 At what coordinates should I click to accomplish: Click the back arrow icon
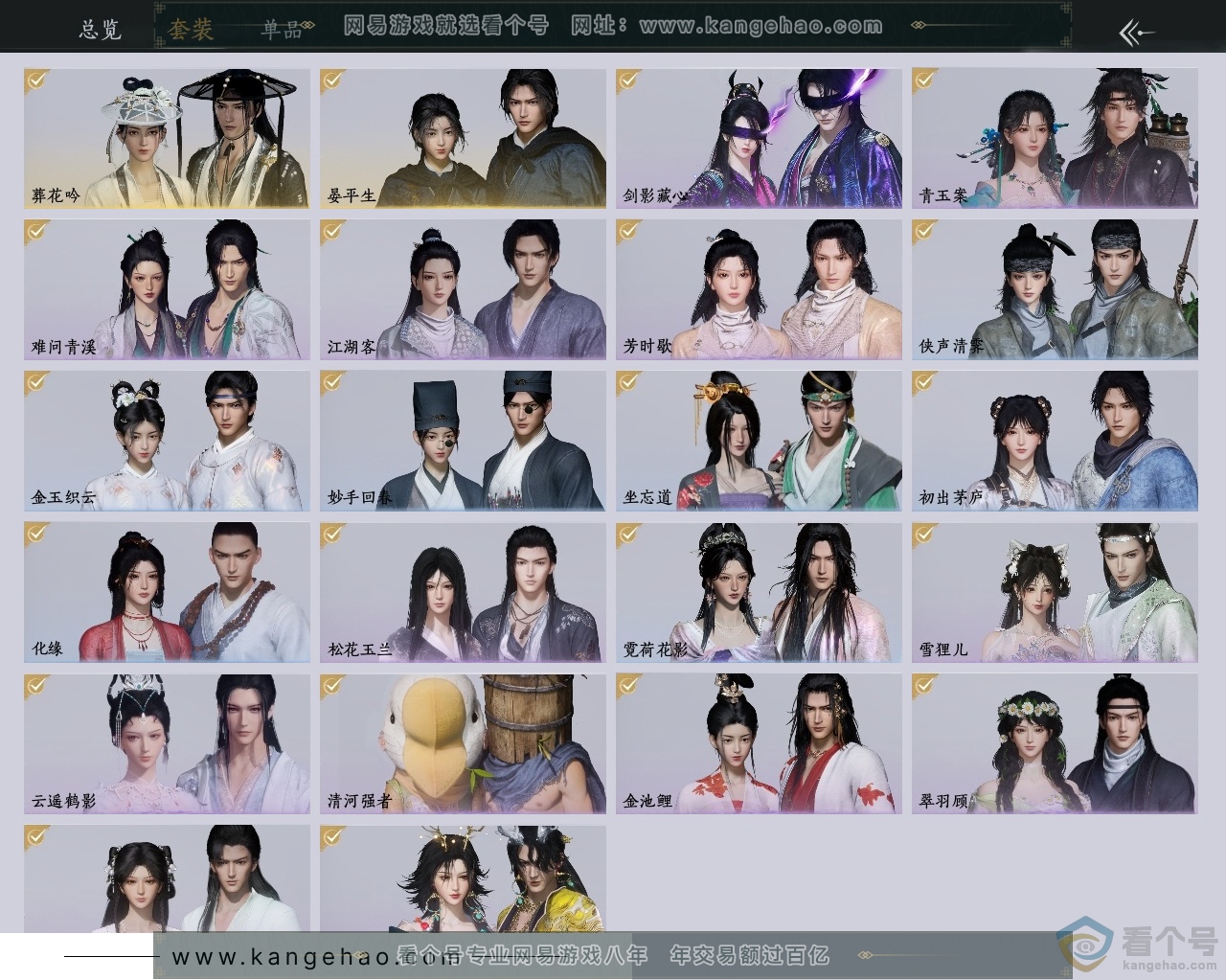click(1137, 33)
